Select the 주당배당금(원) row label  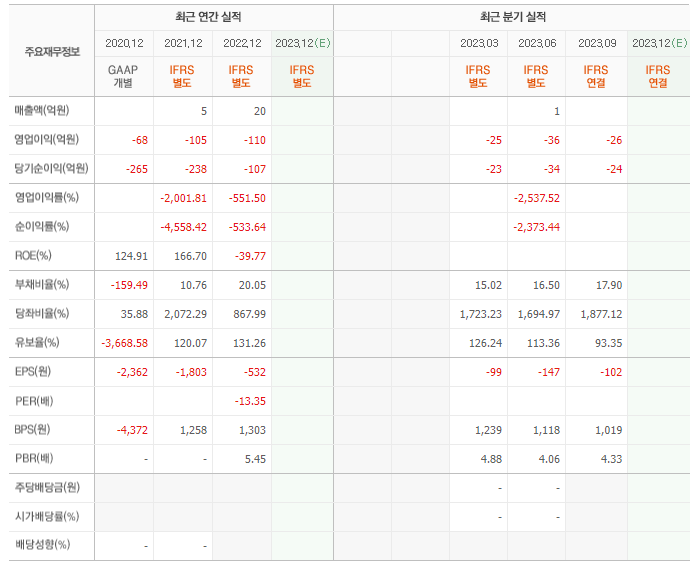(x=47, y=487)
